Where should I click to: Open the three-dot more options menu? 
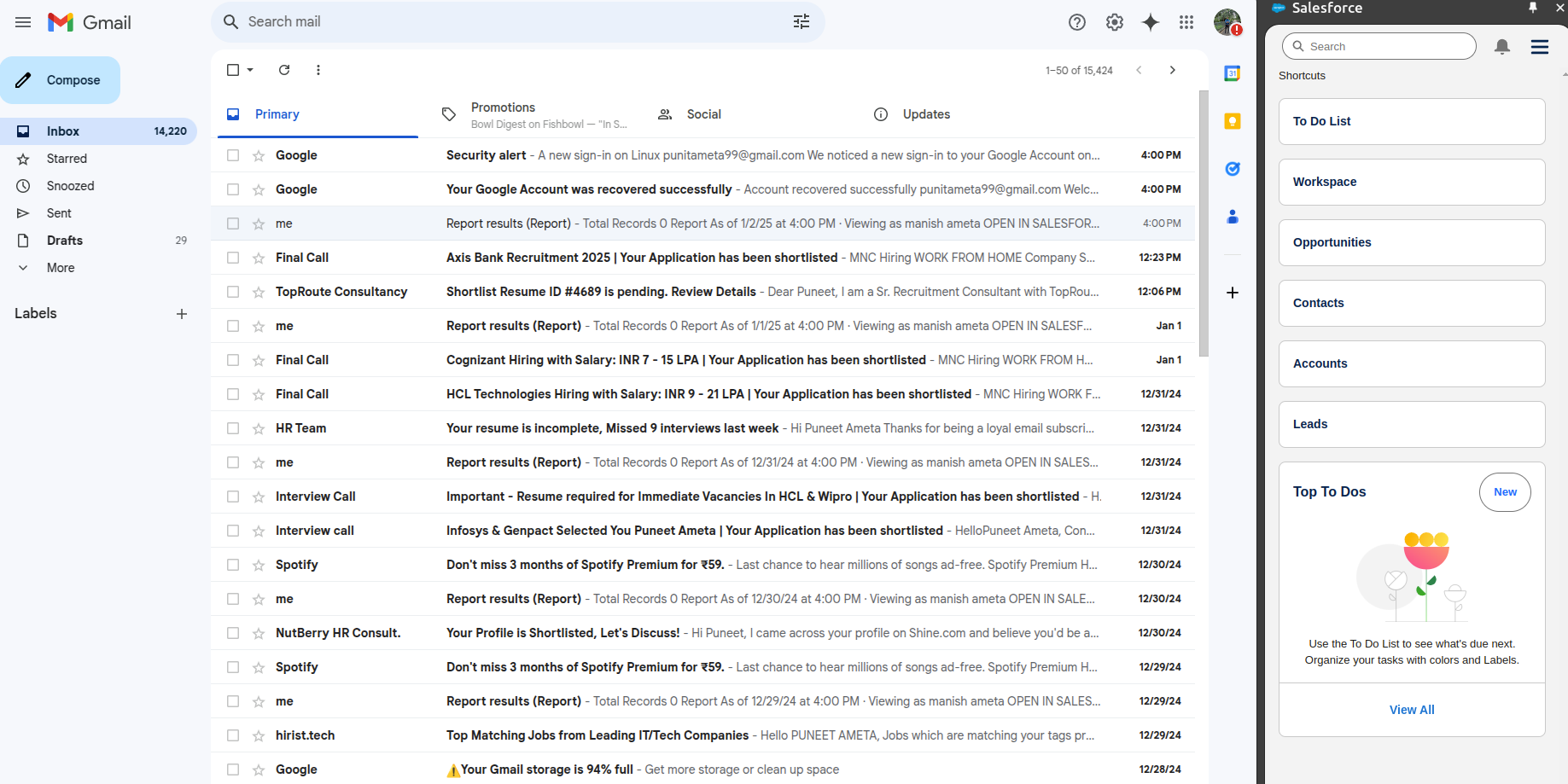318,70
